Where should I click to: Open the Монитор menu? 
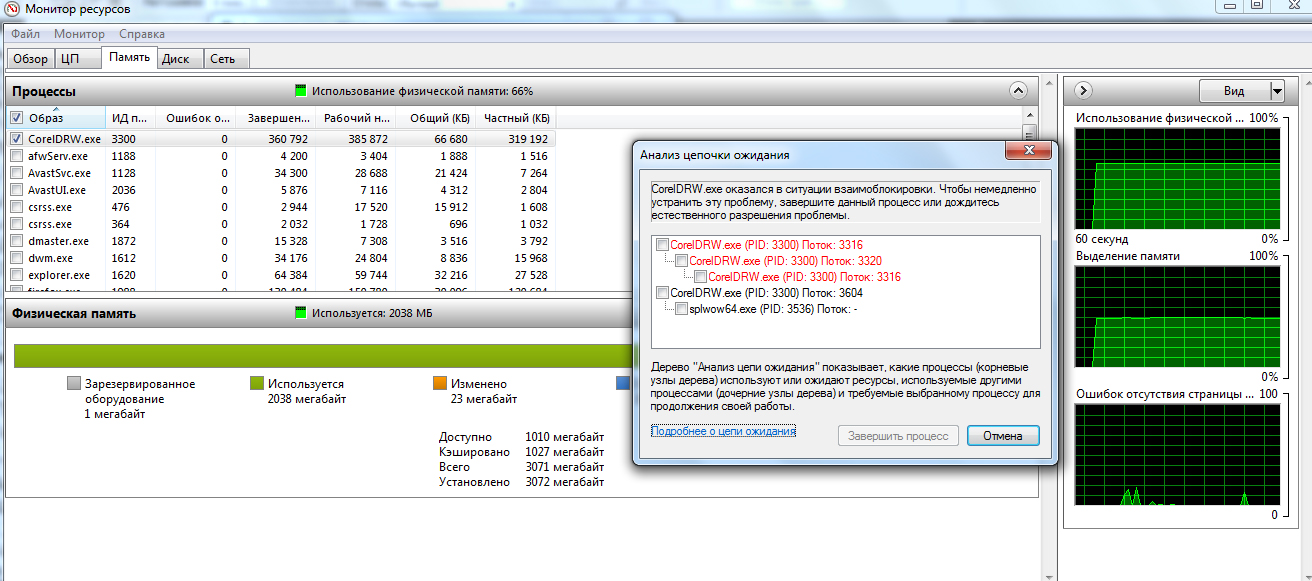(x=79, y=34)
